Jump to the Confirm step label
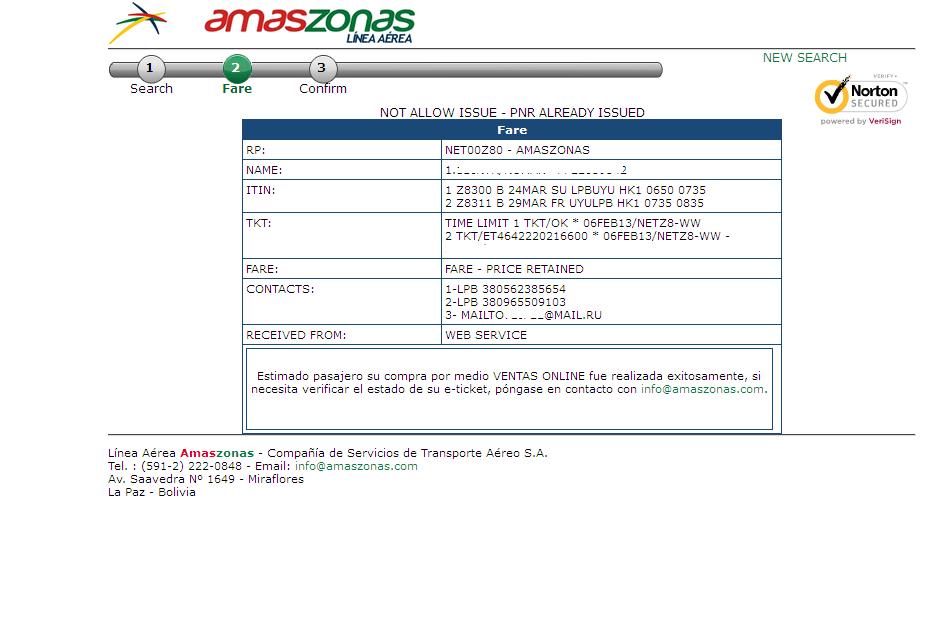943x625 pixels. pyautogui.click(x=323, y=89)
